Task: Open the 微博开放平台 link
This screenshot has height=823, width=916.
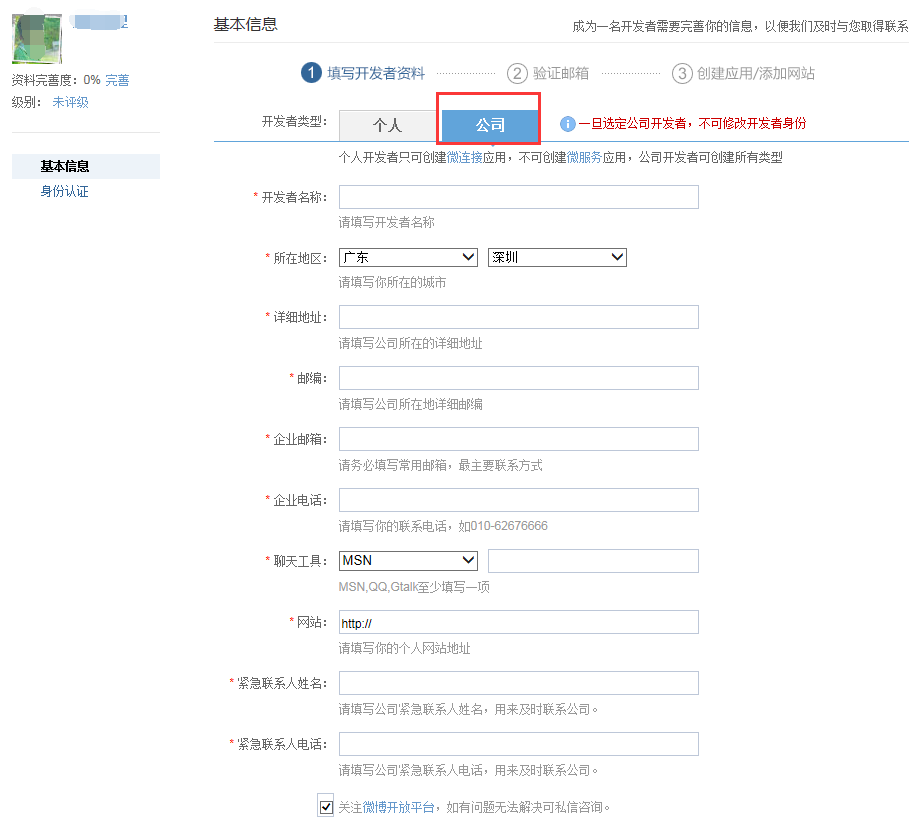Action: coord(398,807)
